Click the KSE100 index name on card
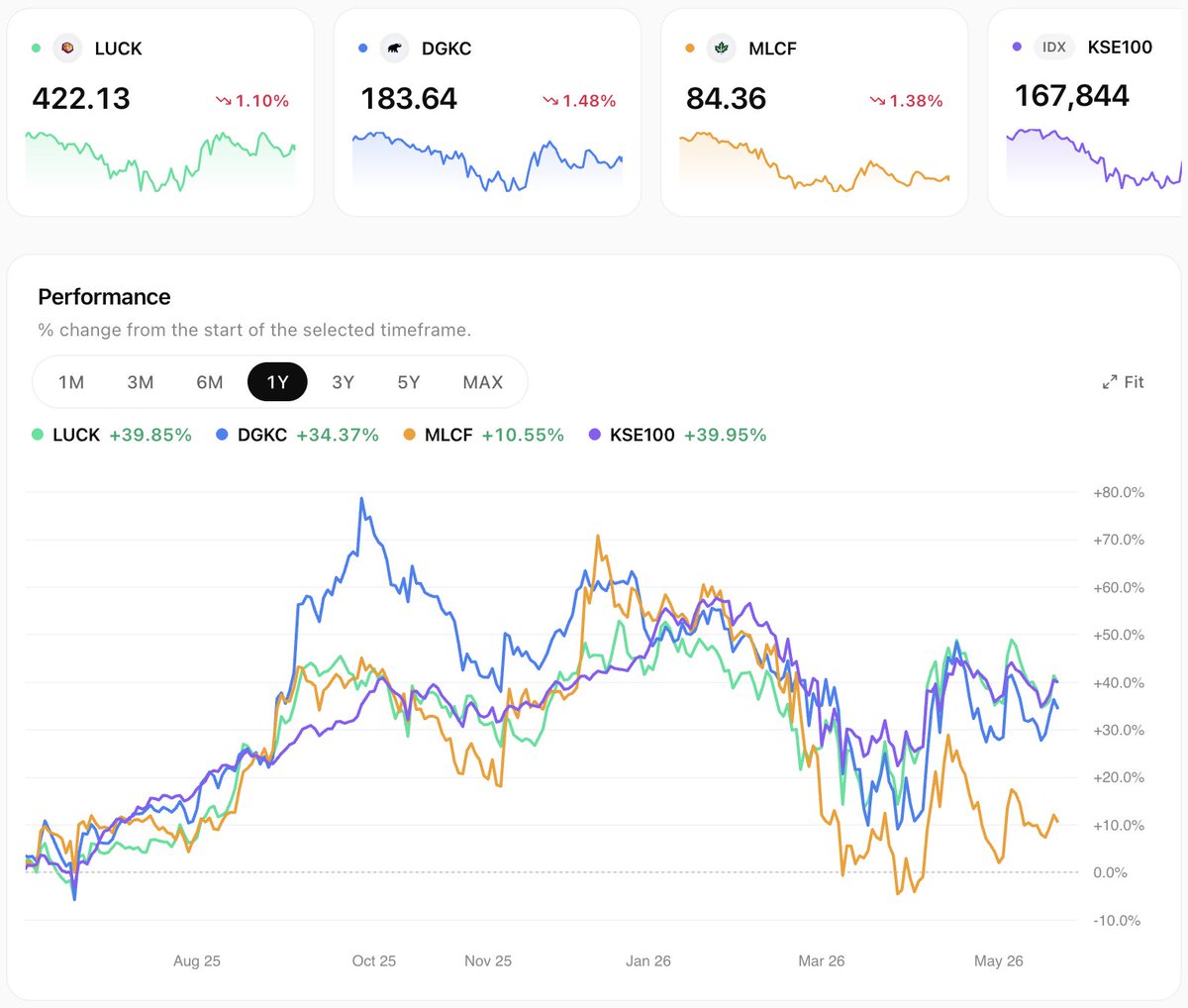Image resolution: width=1188 pixels, height=1008 pixels. pos(1120,47)
